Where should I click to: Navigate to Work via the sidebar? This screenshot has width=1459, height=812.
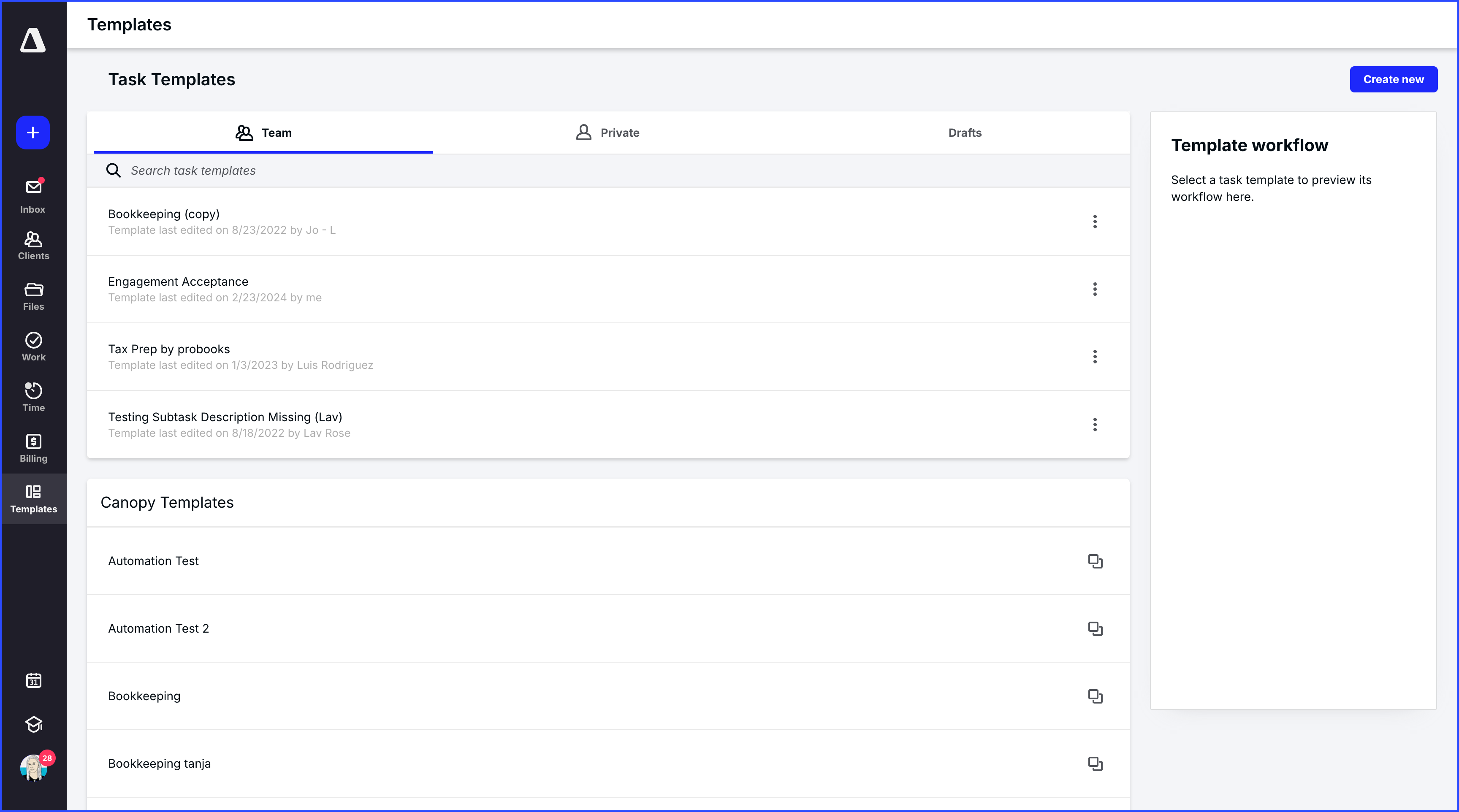[32, 345]
